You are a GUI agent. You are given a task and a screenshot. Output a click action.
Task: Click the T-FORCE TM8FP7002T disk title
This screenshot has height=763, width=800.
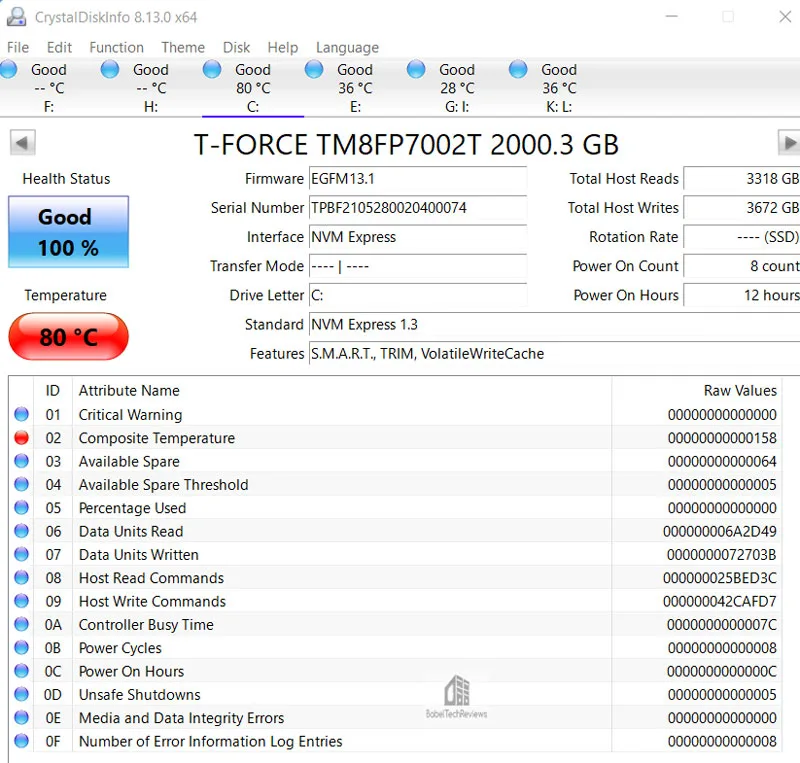pos(406,144)
